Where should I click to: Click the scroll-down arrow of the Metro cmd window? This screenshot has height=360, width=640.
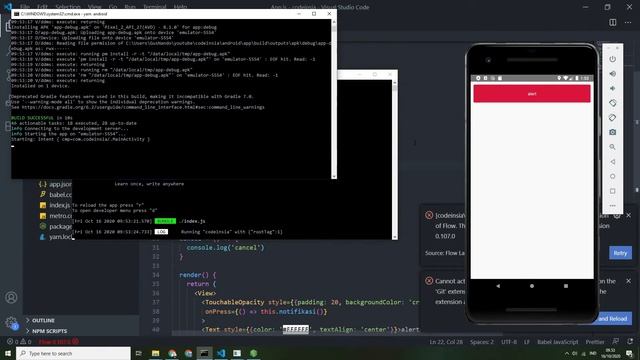tap(394, 237)
